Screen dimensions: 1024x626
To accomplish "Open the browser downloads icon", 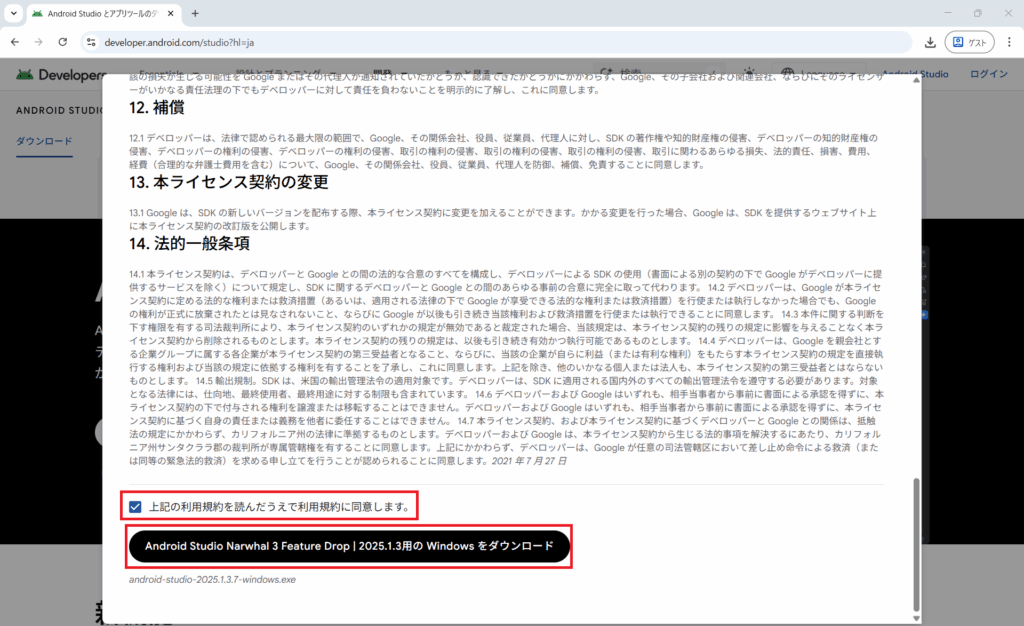I will click(x=930, y=43).
